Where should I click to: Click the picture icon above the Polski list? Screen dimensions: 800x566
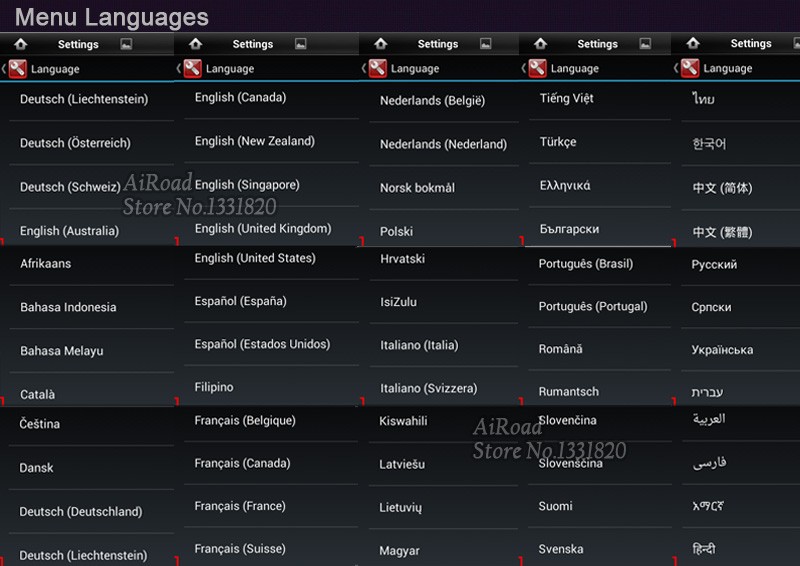485,44
